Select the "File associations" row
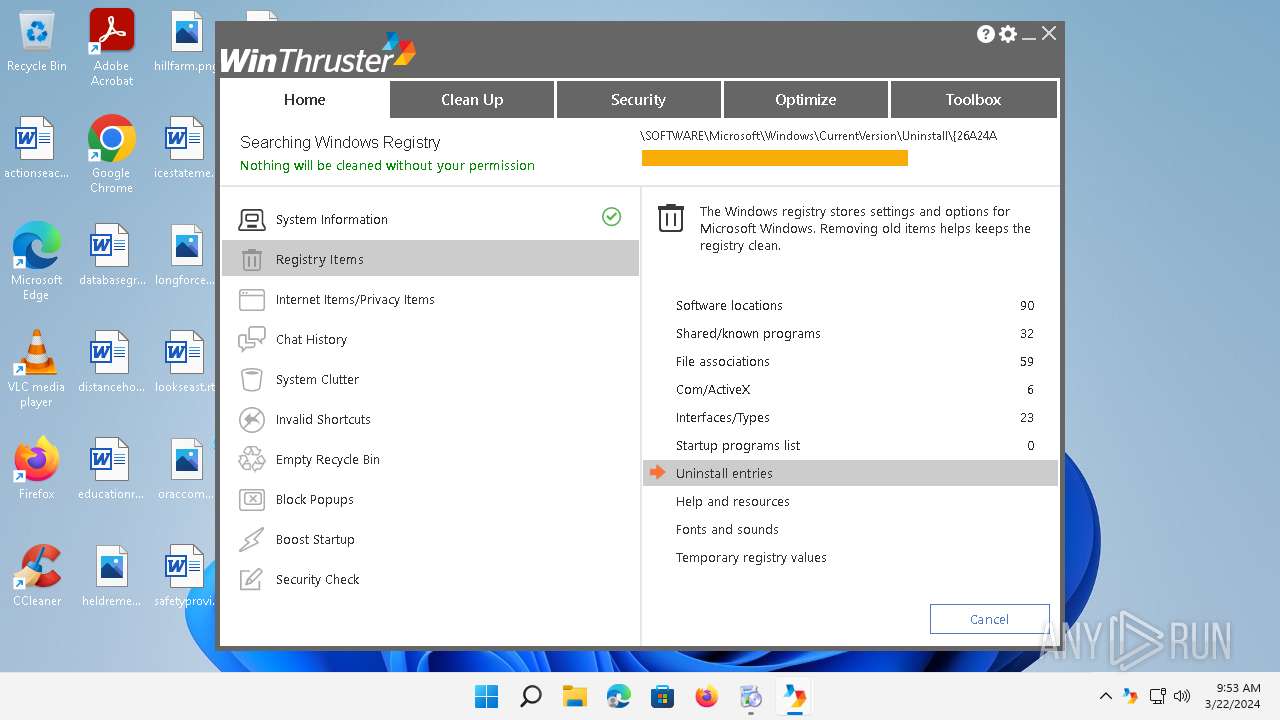Image resolution: width=1280 pixels, height=720 pixels. (x=850, y=362)
